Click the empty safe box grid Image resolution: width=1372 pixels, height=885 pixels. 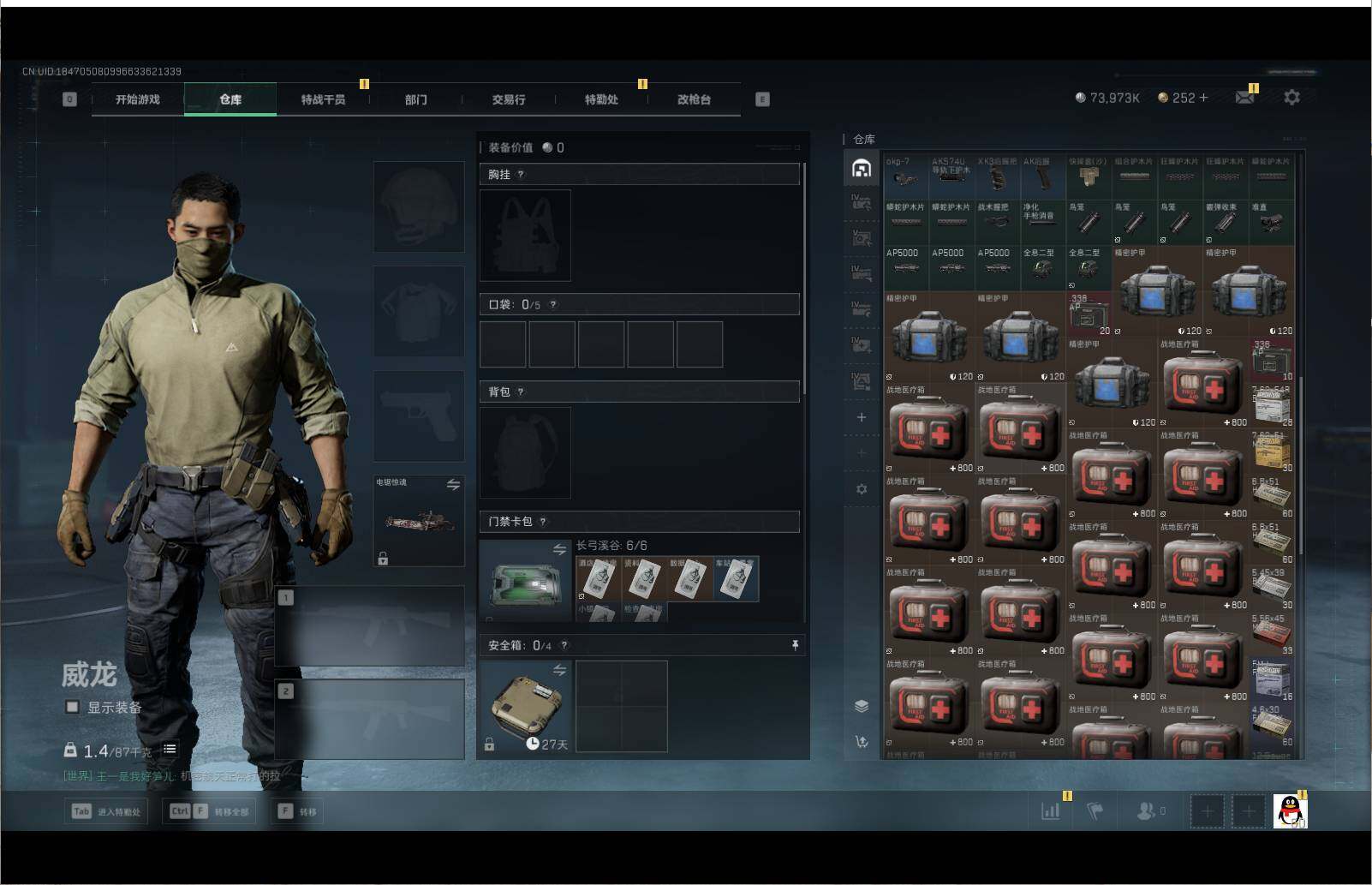(x=622, y=706)
